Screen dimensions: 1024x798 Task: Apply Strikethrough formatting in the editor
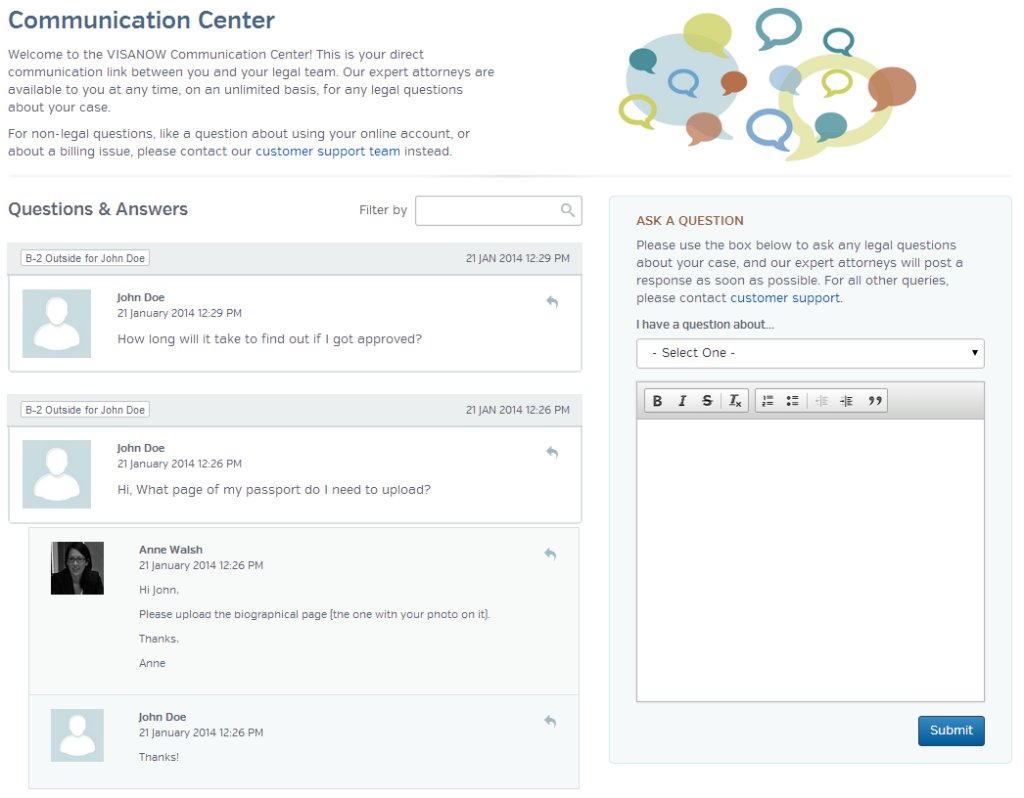coord(707,401)
